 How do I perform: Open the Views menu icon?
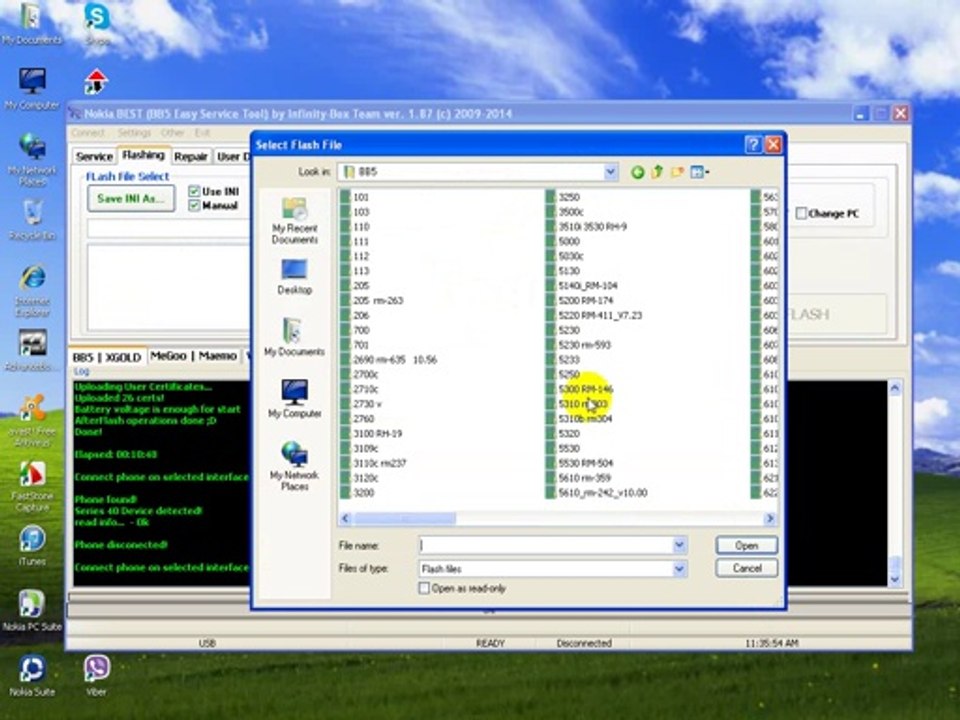[699, 172]
